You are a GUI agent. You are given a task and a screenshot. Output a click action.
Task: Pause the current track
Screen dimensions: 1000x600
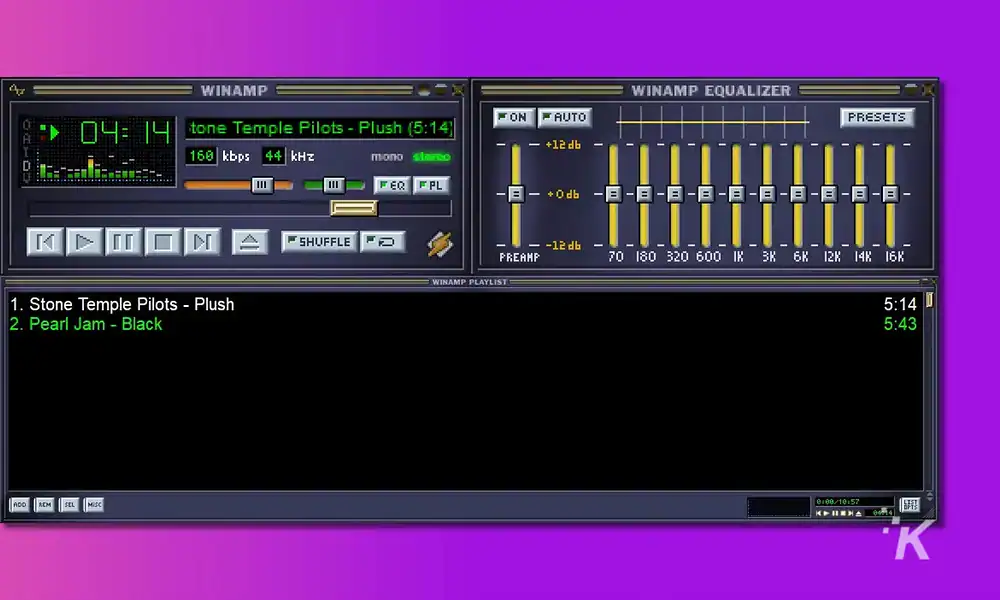[x=124, y=242]
